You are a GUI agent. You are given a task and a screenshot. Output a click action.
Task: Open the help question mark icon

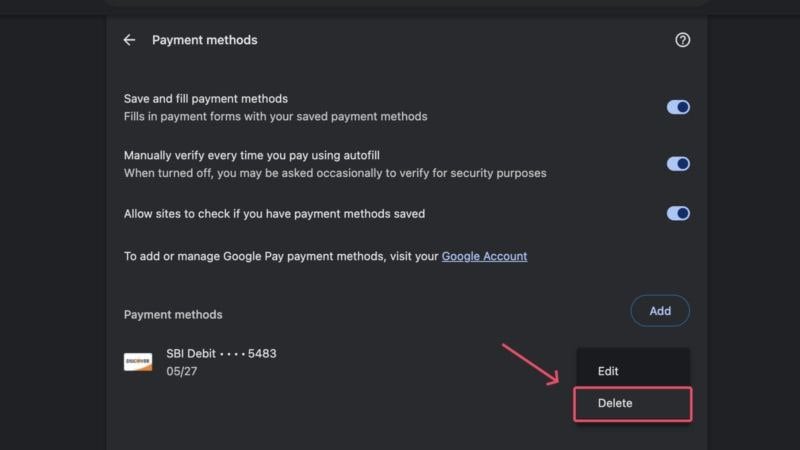tap(683, 40)
